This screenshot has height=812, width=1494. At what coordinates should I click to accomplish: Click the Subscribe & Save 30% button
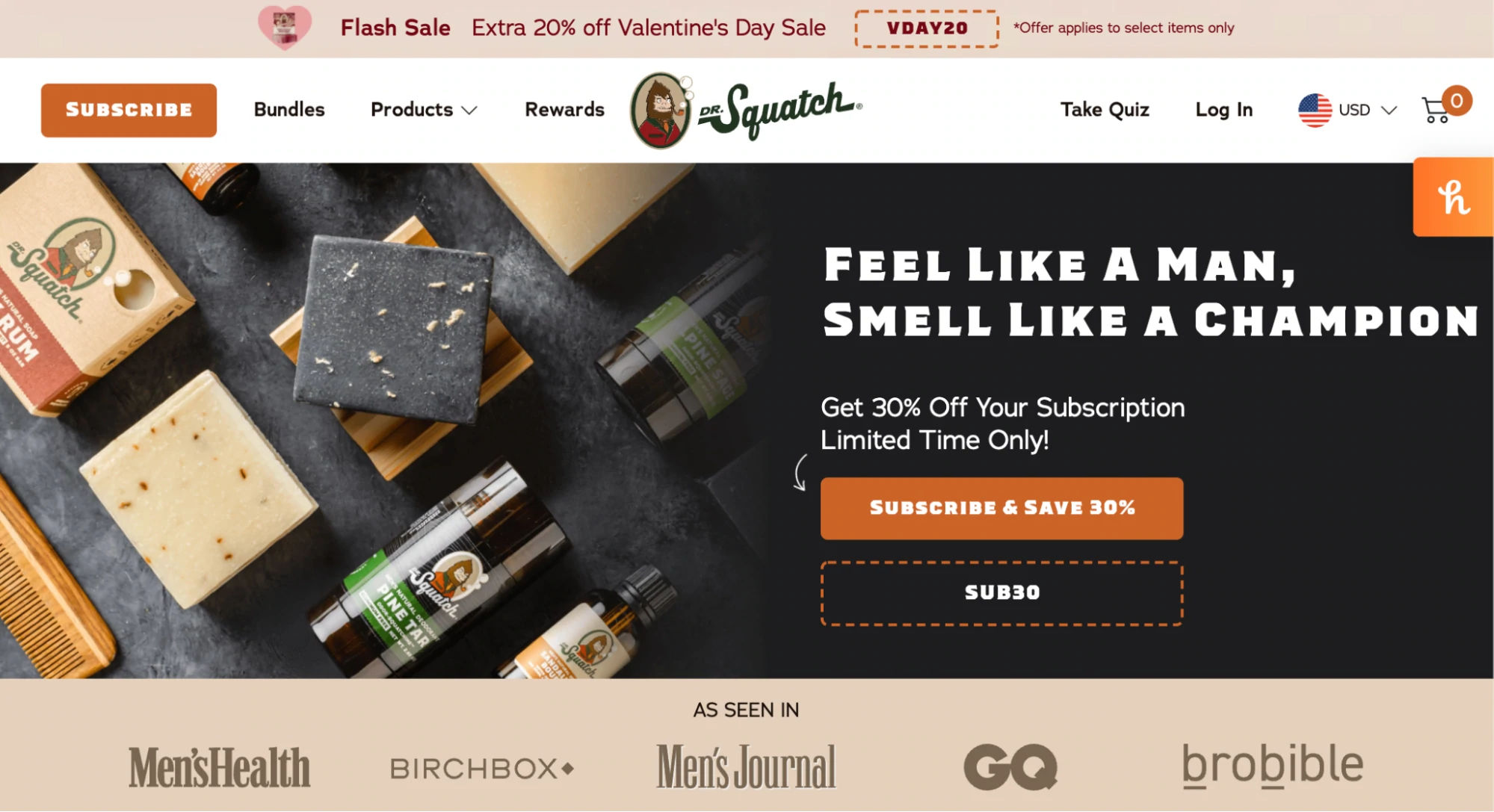click(x=1001, y=508)
